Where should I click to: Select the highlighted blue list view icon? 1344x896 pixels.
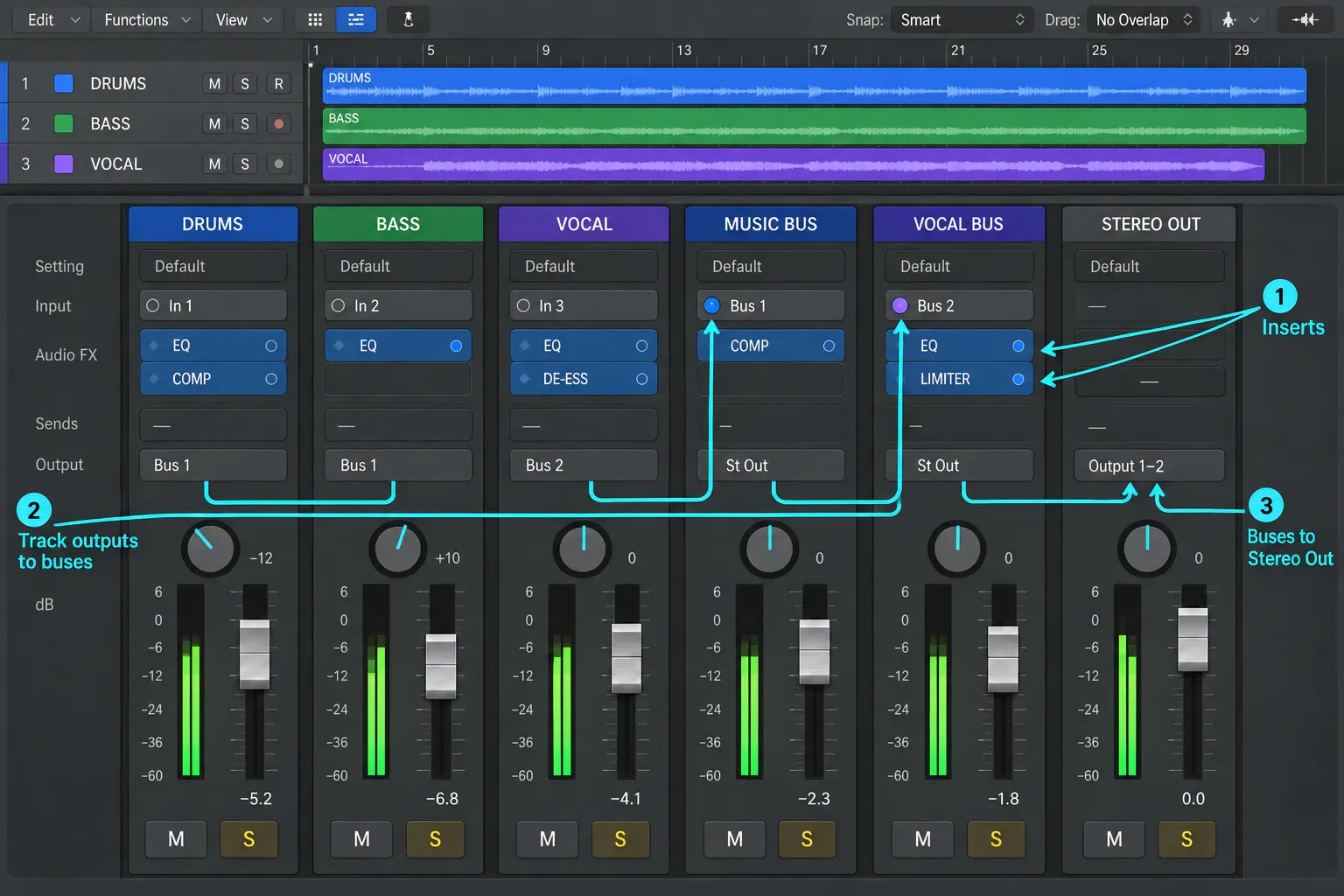click(356, 19)
